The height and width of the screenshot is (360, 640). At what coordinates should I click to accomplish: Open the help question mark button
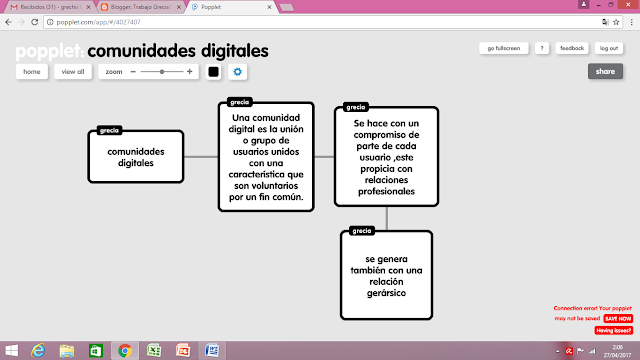(x=542, y=48)
